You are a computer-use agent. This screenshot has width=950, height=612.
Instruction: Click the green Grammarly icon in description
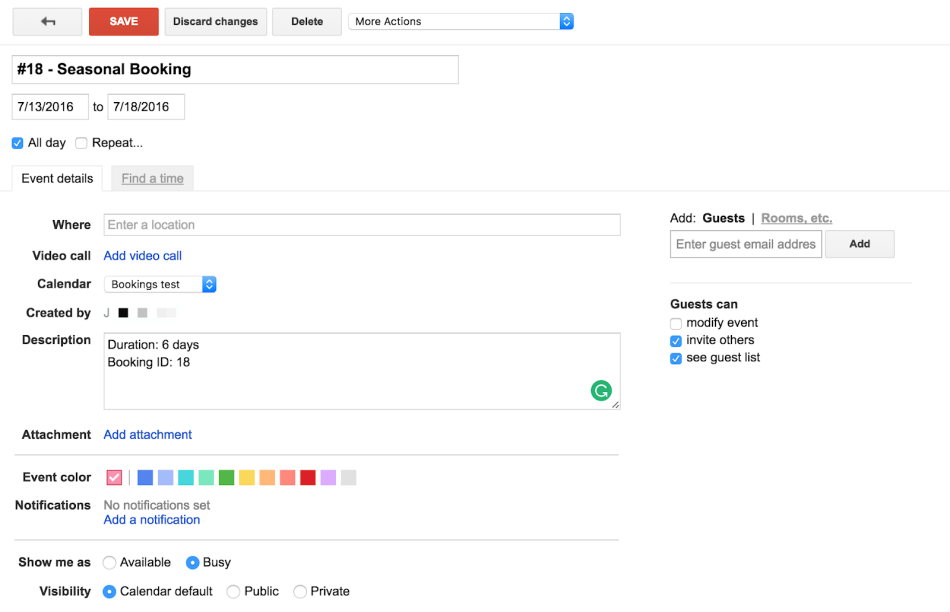[x=601, y=391]
